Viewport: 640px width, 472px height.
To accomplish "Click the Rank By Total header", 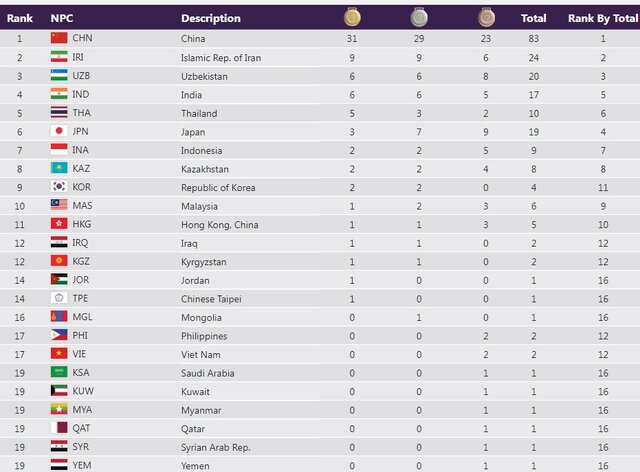I will point(602,18).
